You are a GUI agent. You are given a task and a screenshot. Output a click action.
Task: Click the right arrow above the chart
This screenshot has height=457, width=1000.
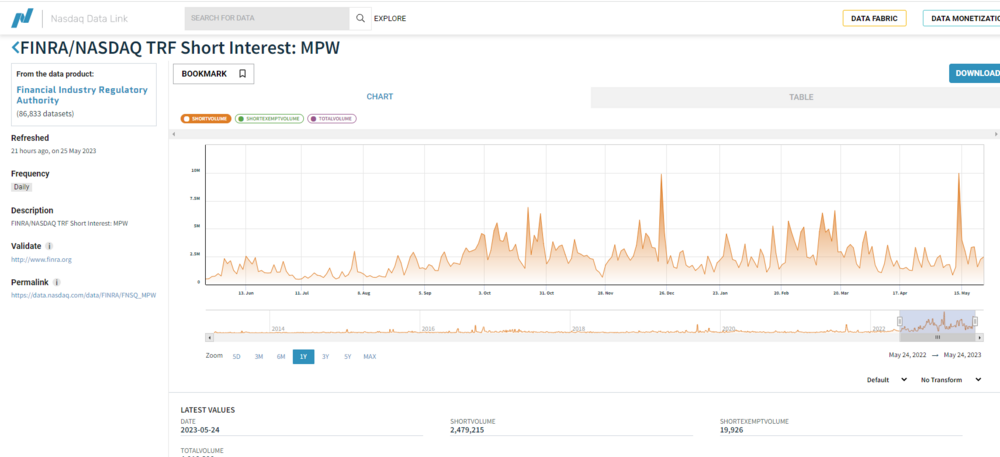pos(996,134)
